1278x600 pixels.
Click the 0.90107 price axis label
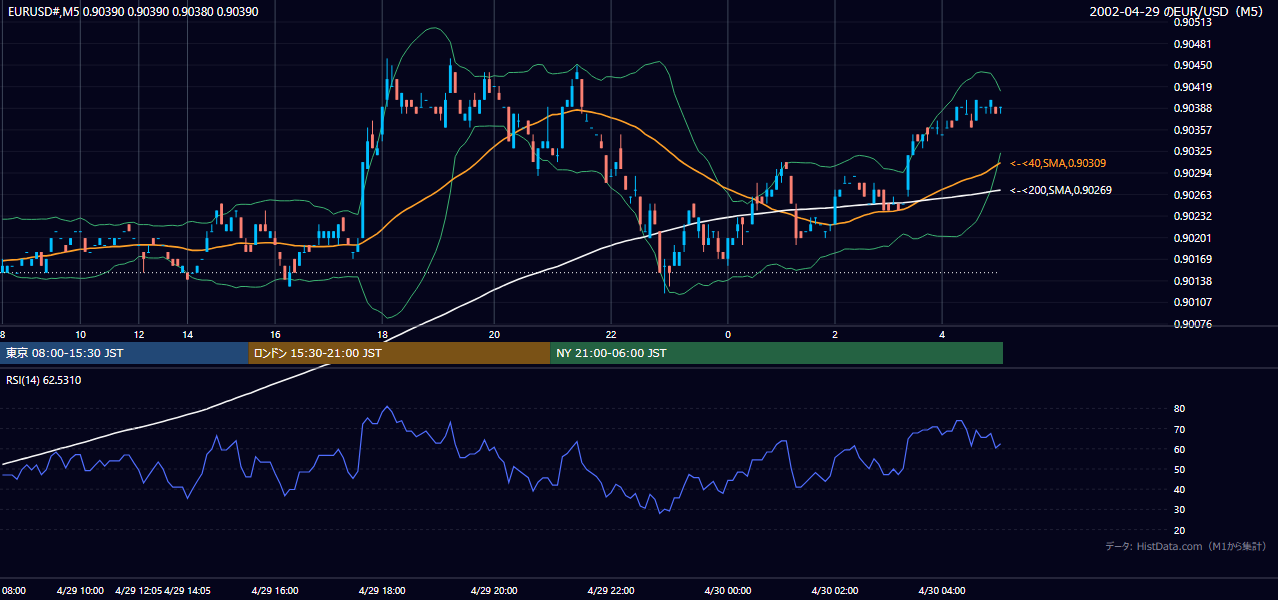[1192, 302]
